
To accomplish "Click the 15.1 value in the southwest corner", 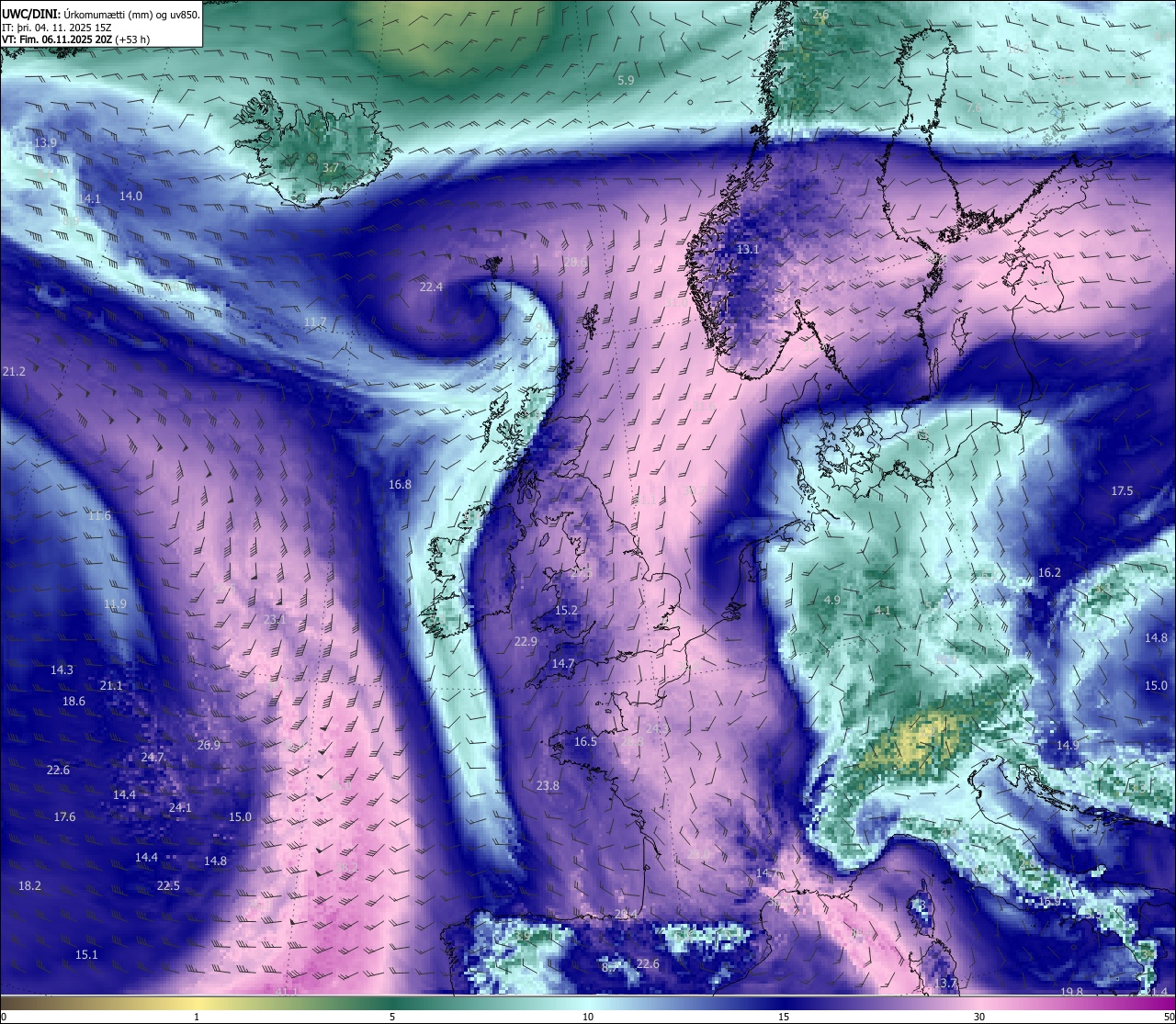I will point(86,955).
